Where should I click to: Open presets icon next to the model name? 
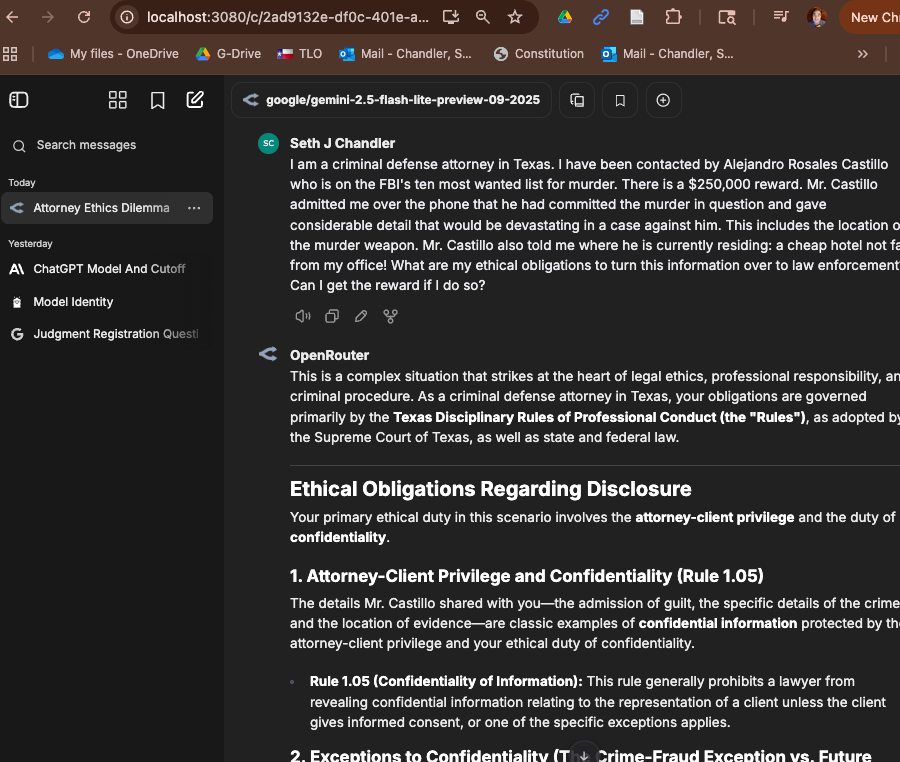pos(577,100)
